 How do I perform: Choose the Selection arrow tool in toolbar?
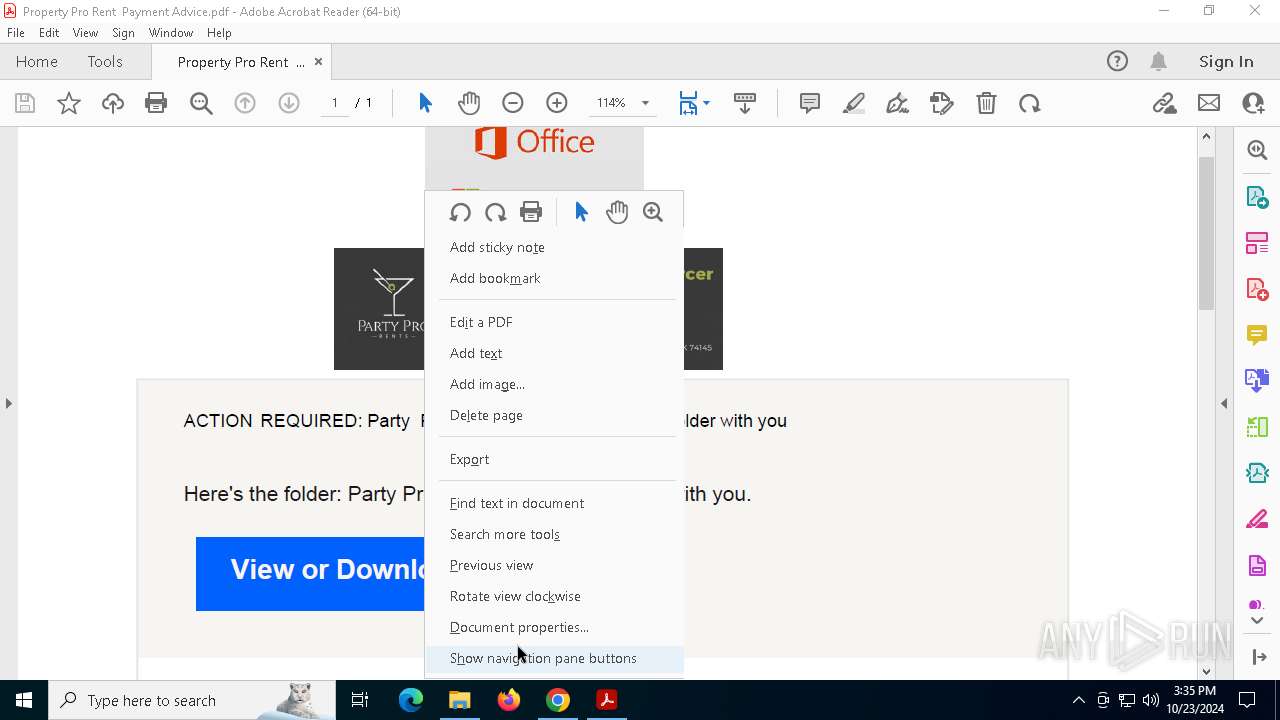425,103
